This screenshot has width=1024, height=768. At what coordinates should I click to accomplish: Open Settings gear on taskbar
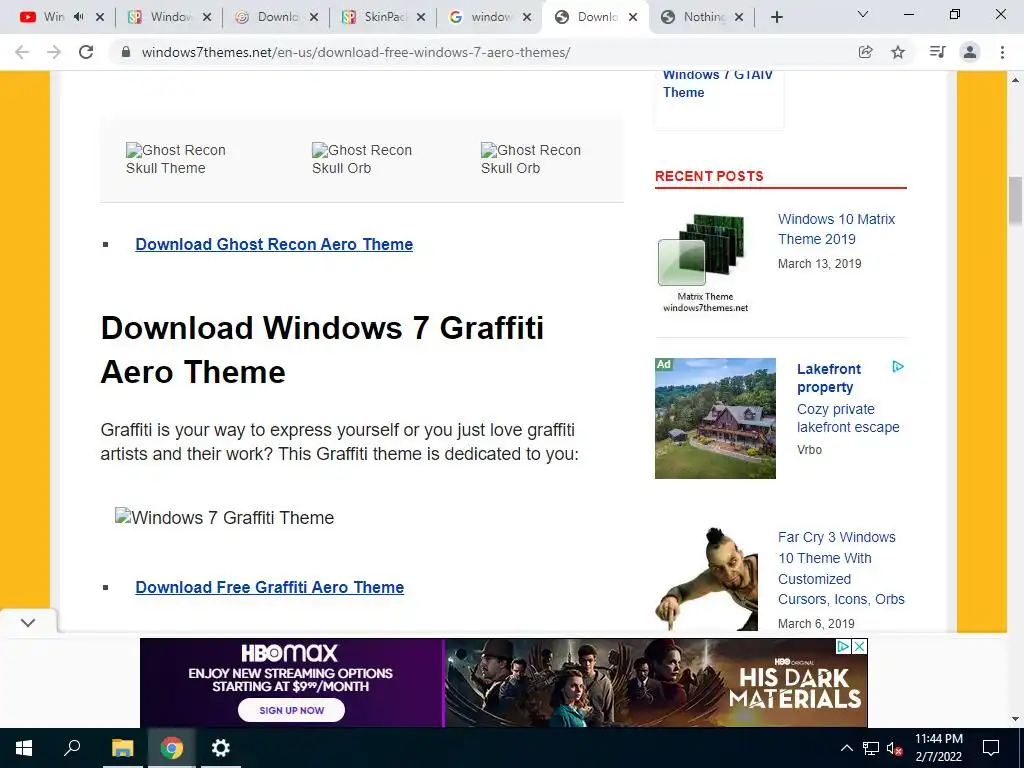pyautogui.click(x=221, y=748)
